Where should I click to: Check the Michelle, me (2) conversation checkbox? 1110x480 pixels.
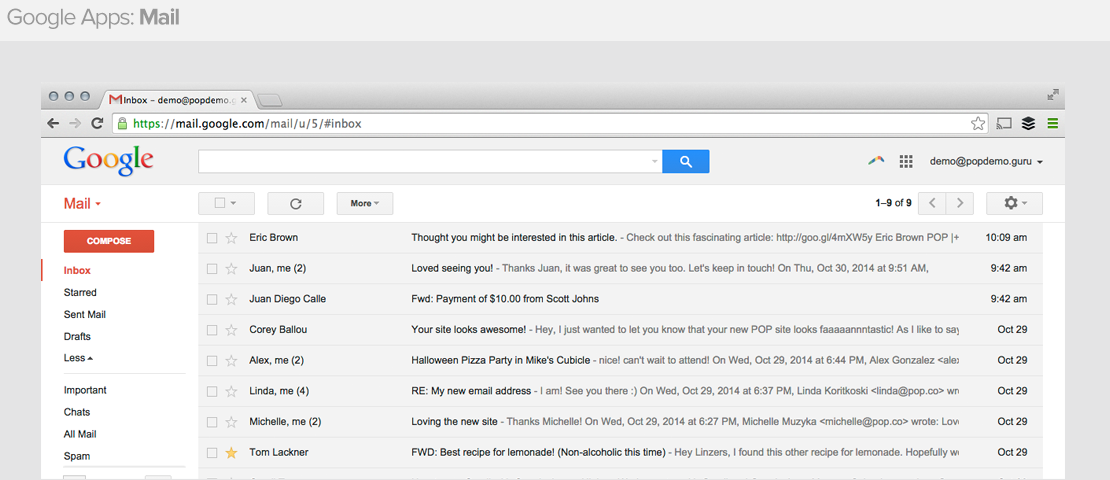[212, 422]
